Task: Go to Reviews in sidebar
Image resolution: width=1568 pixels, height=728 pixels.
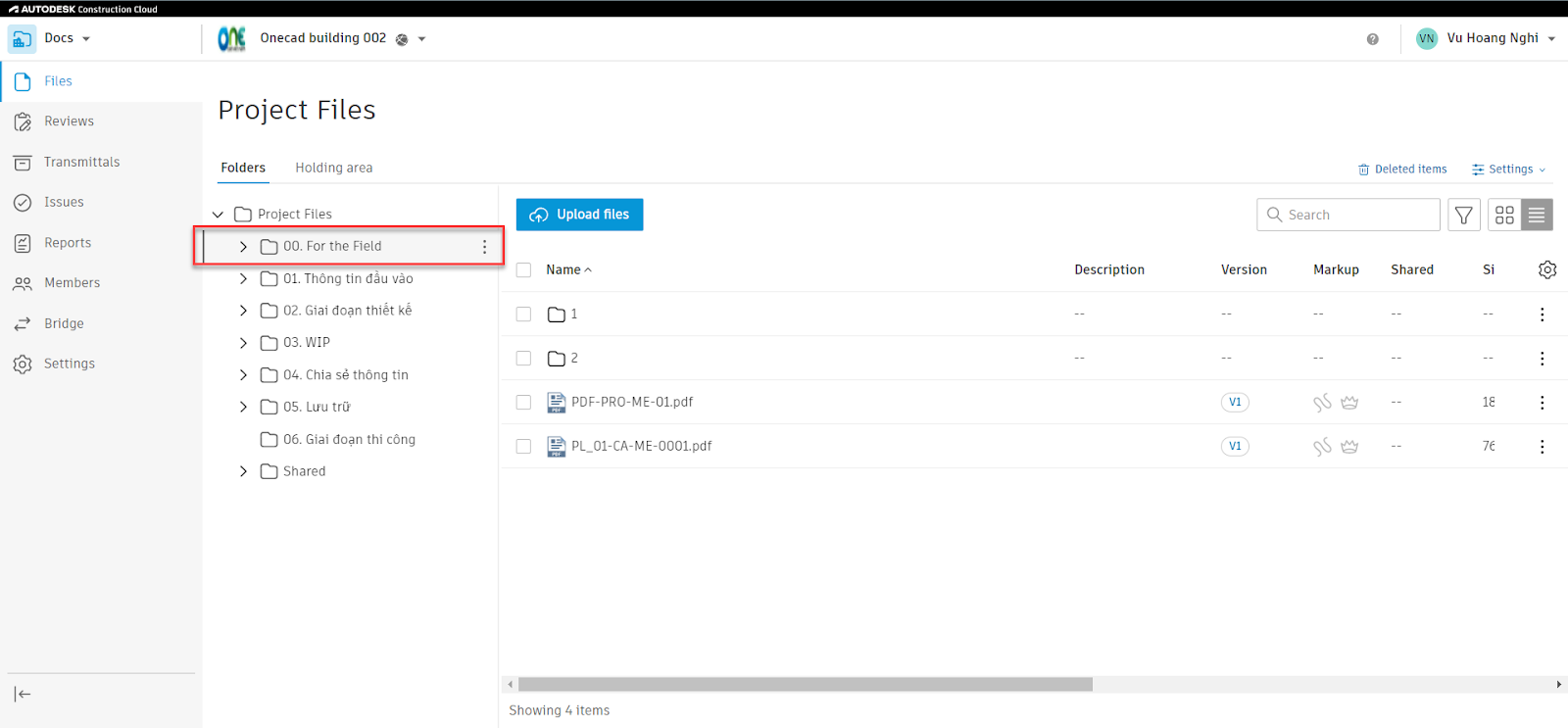Action: coord(69,121)
